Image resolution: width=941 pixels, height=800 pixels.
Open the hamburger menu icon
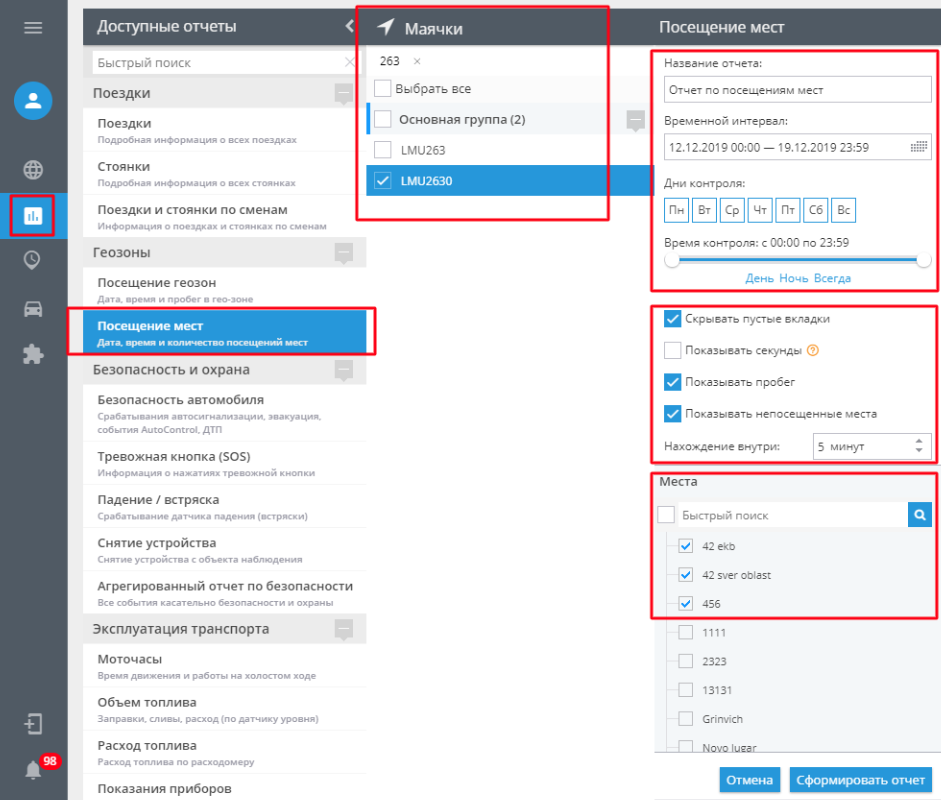(x=33, y=28)
